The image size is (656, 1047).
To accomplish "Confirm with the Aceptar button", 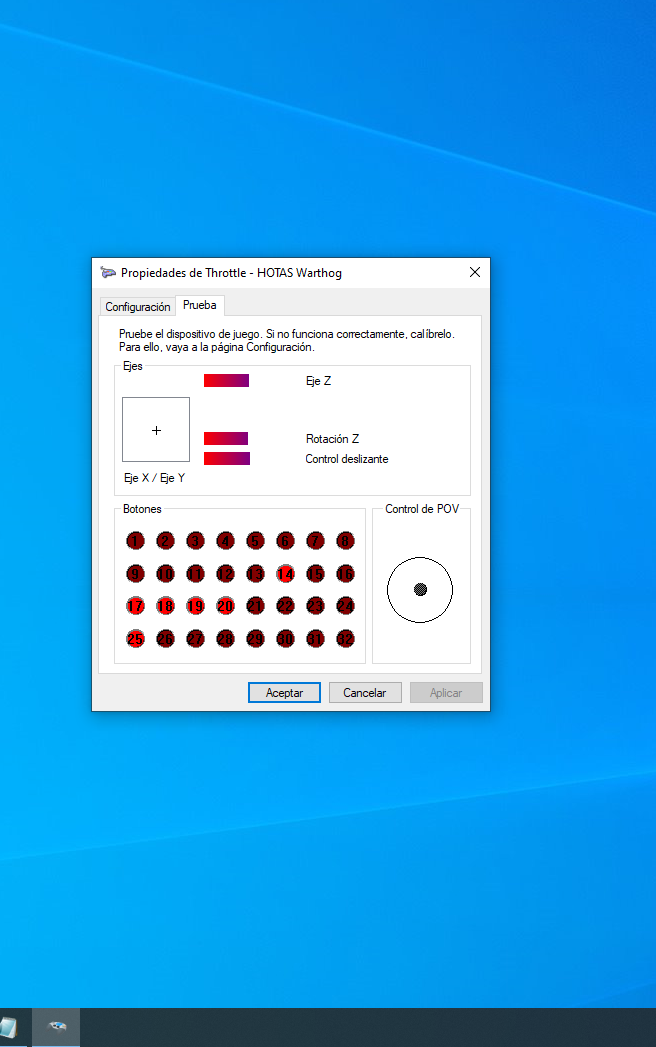I will click(x=284, y=692).
